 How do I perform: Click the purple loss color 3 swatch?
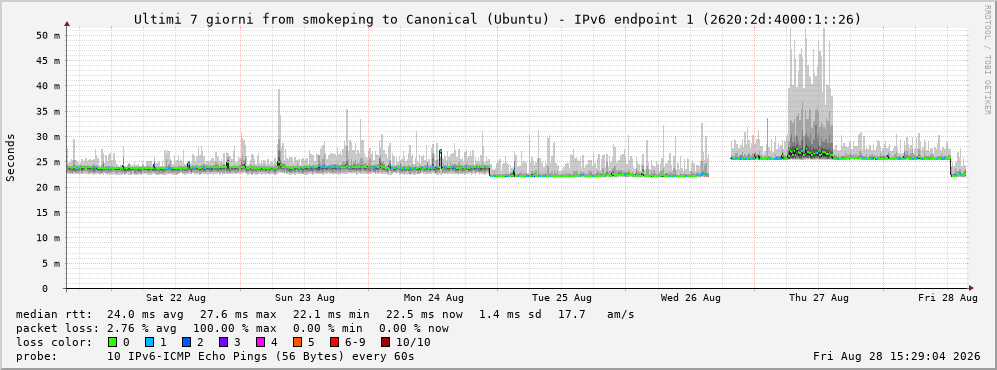click(224, 342)
